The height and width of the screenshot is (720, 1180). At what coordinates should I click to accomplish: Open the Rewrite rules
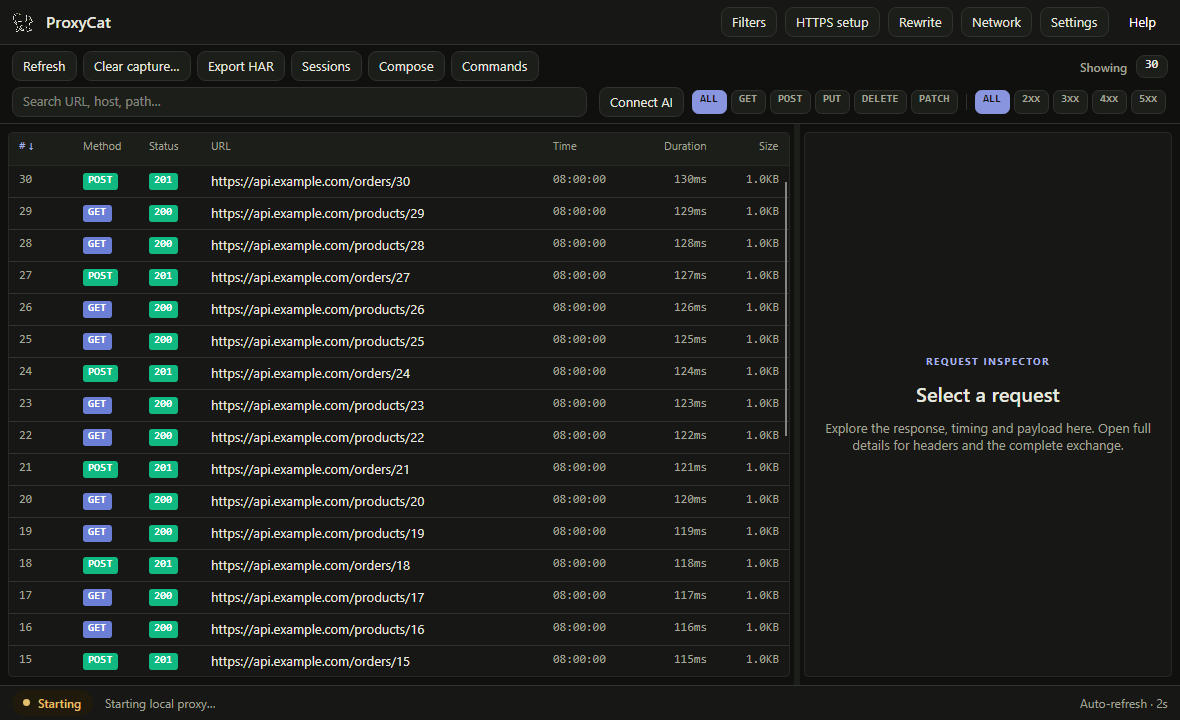[x=920, y=23]
